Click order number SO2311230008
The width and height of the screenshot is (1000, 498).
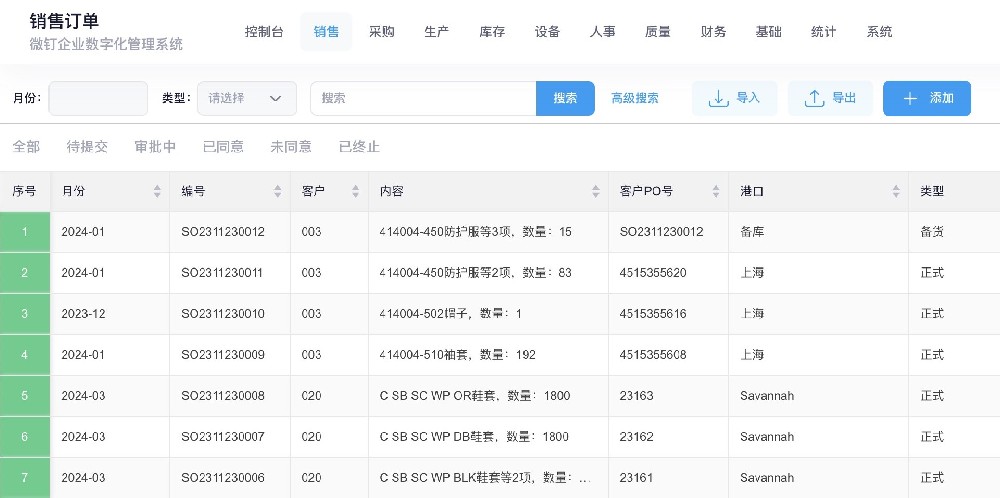coord(223,396)
